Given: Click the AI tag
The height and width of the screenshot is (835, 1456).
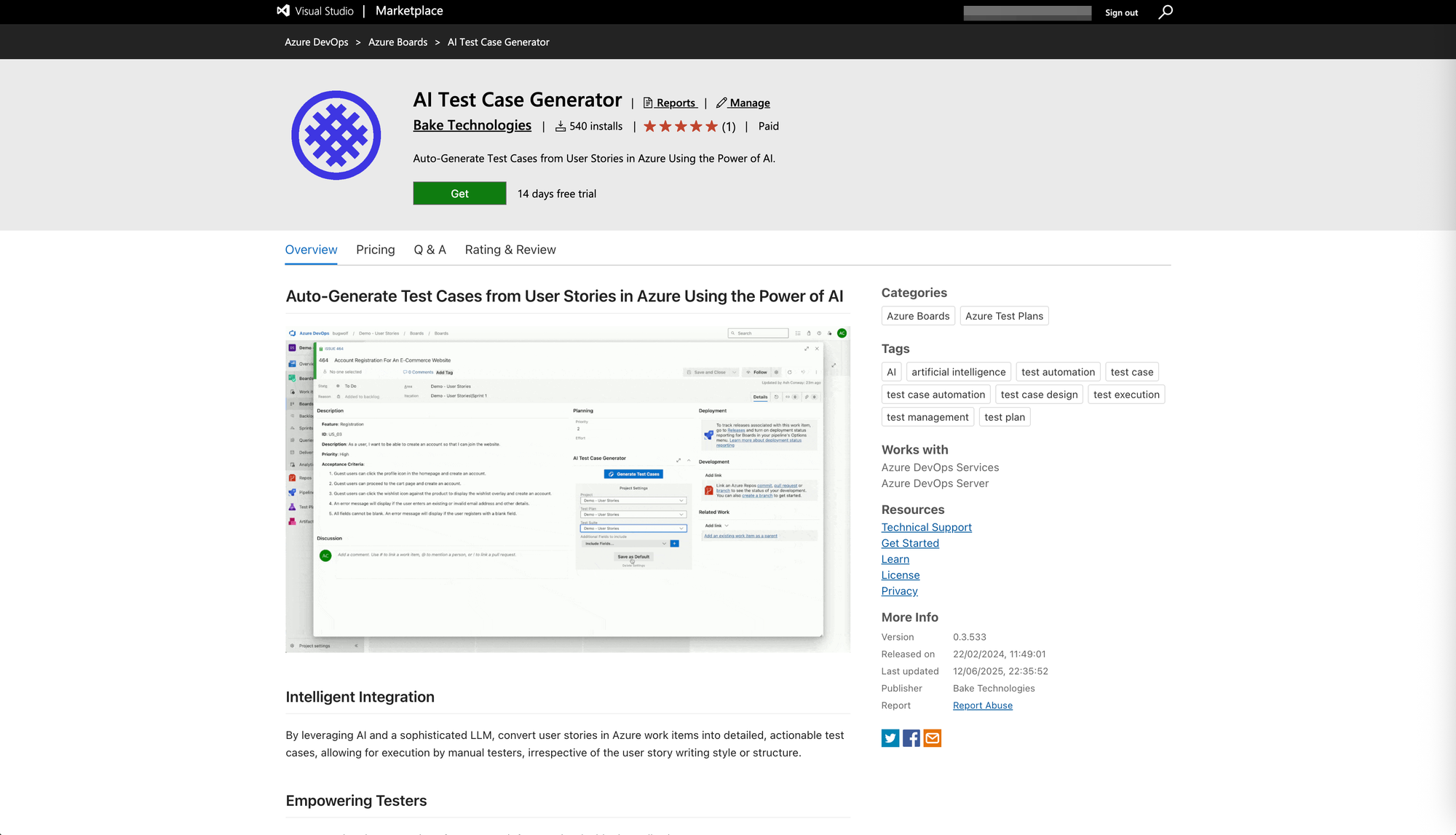Looking at the screenshot, I should pos(891,372).
